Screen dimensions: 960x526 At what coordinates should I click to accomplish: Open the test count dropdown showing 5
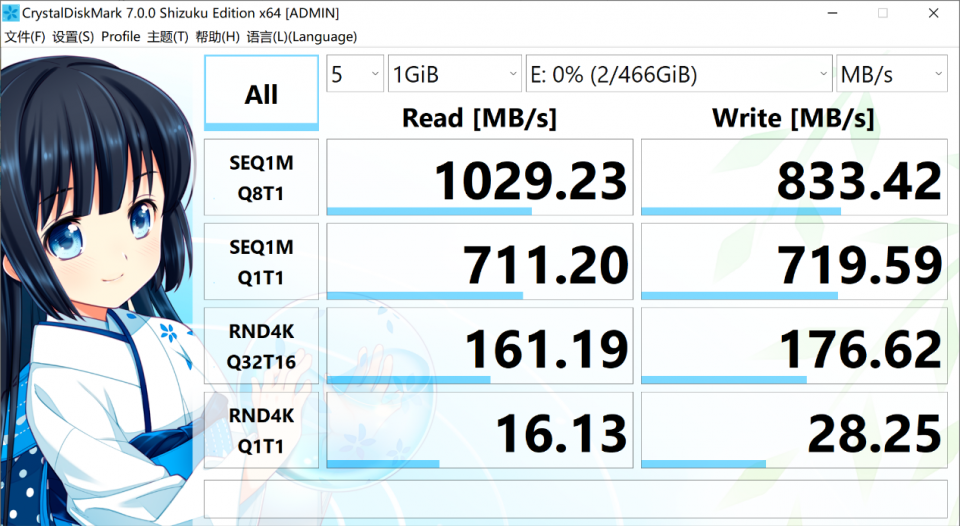tap(355, 74)
